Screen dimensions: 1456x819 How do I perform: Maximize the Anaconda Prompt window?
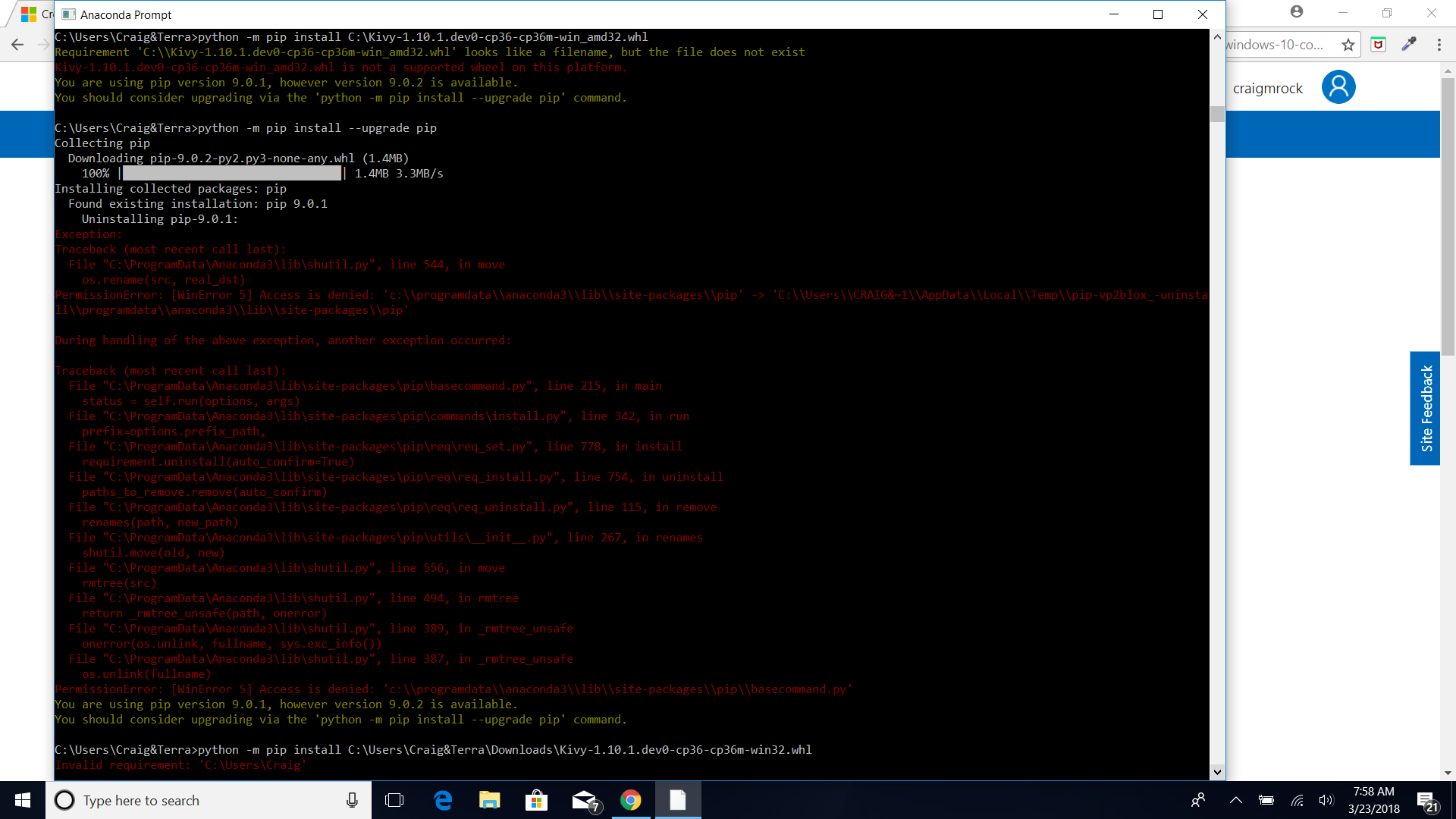1158,14
